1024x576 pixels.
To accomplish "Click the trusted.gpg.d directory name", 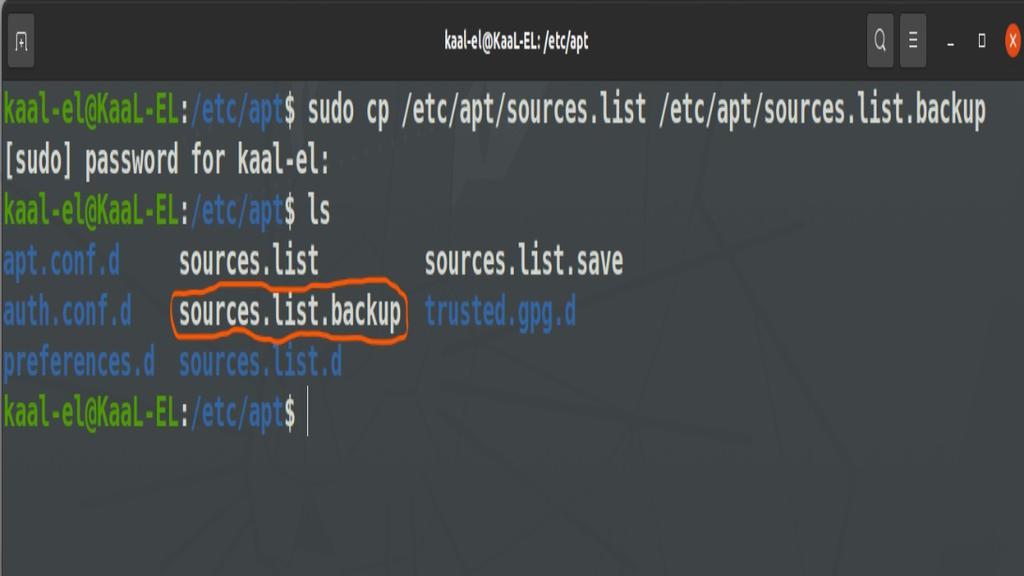I will [x=500, y=312].
